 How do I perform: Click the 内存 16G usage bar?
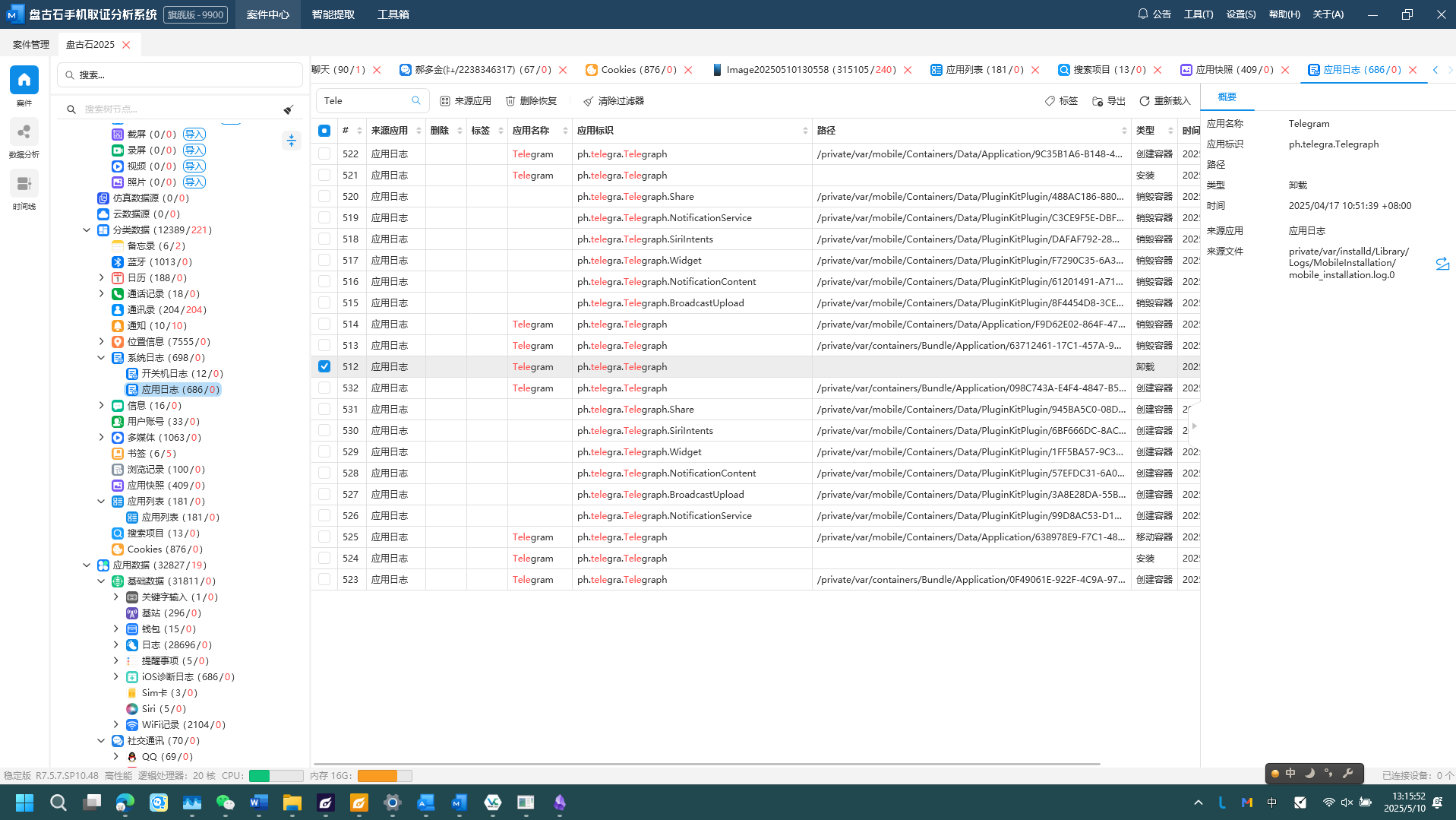384,776
